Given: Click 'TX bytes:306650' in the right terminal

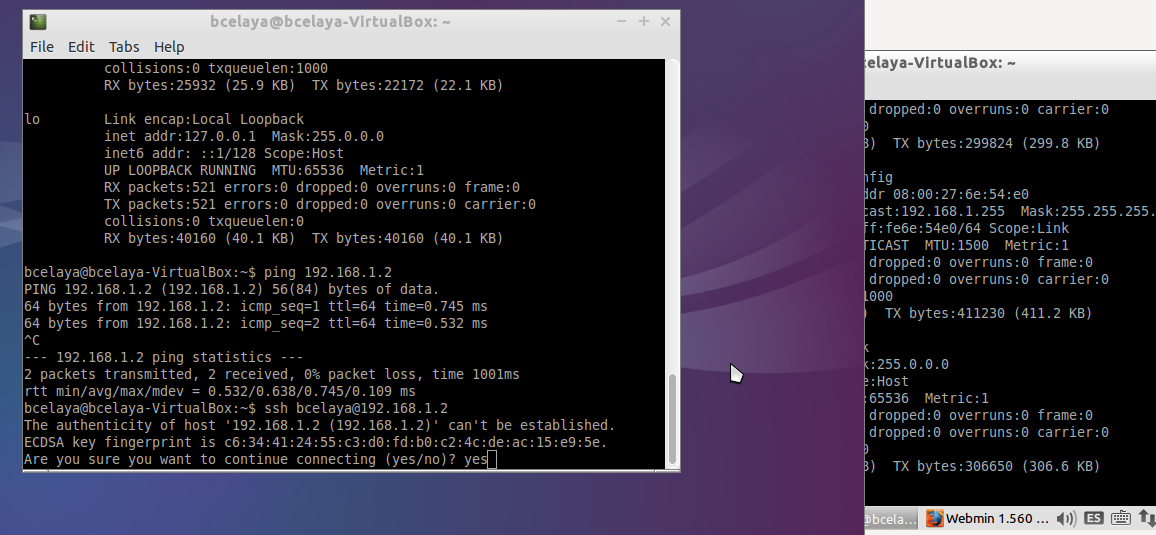Looking at the screenshot, I should (996, 466).
